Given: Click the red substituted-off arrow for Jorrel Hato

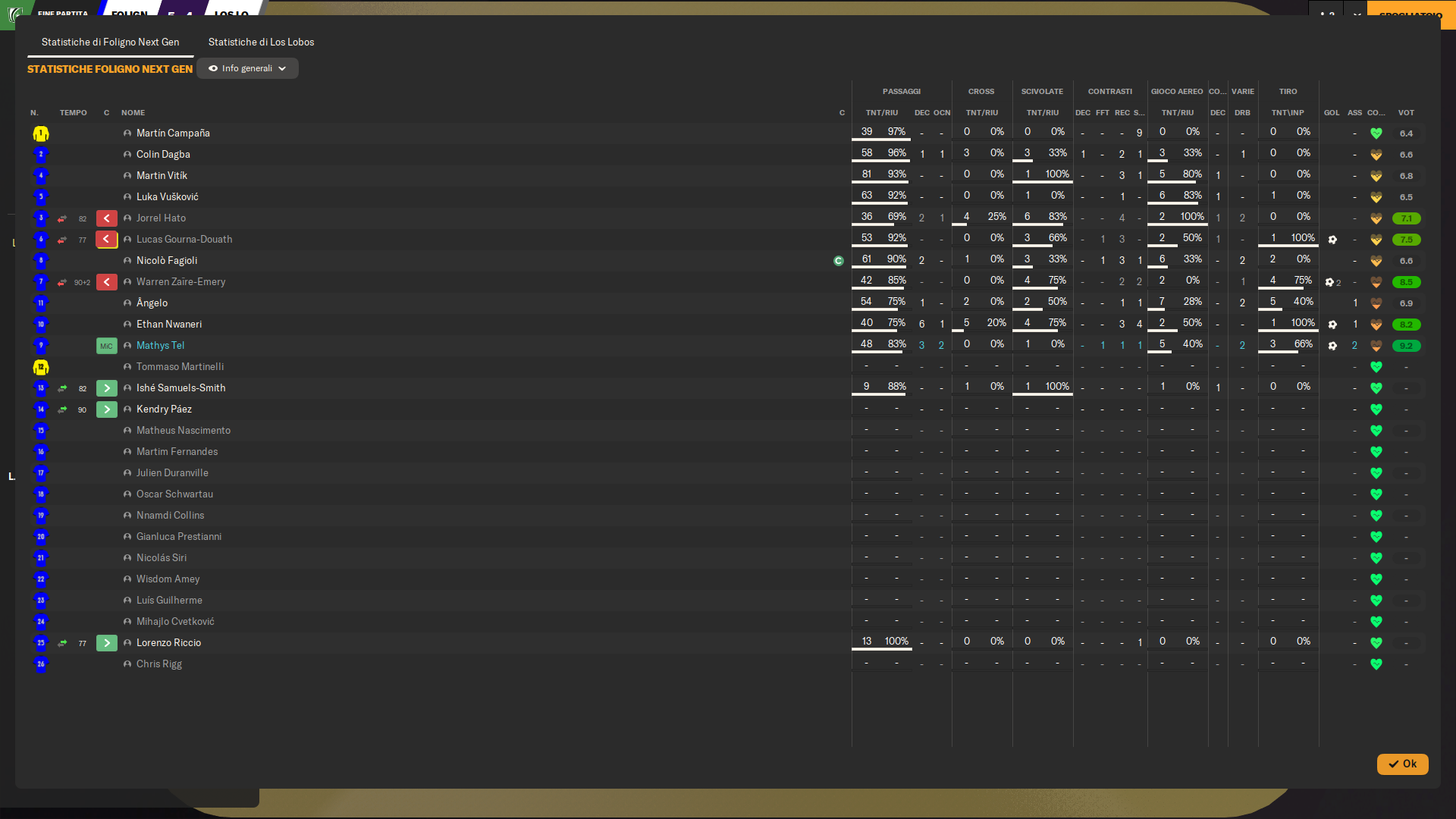Looking at the screenshot, I should pos(107,218).
